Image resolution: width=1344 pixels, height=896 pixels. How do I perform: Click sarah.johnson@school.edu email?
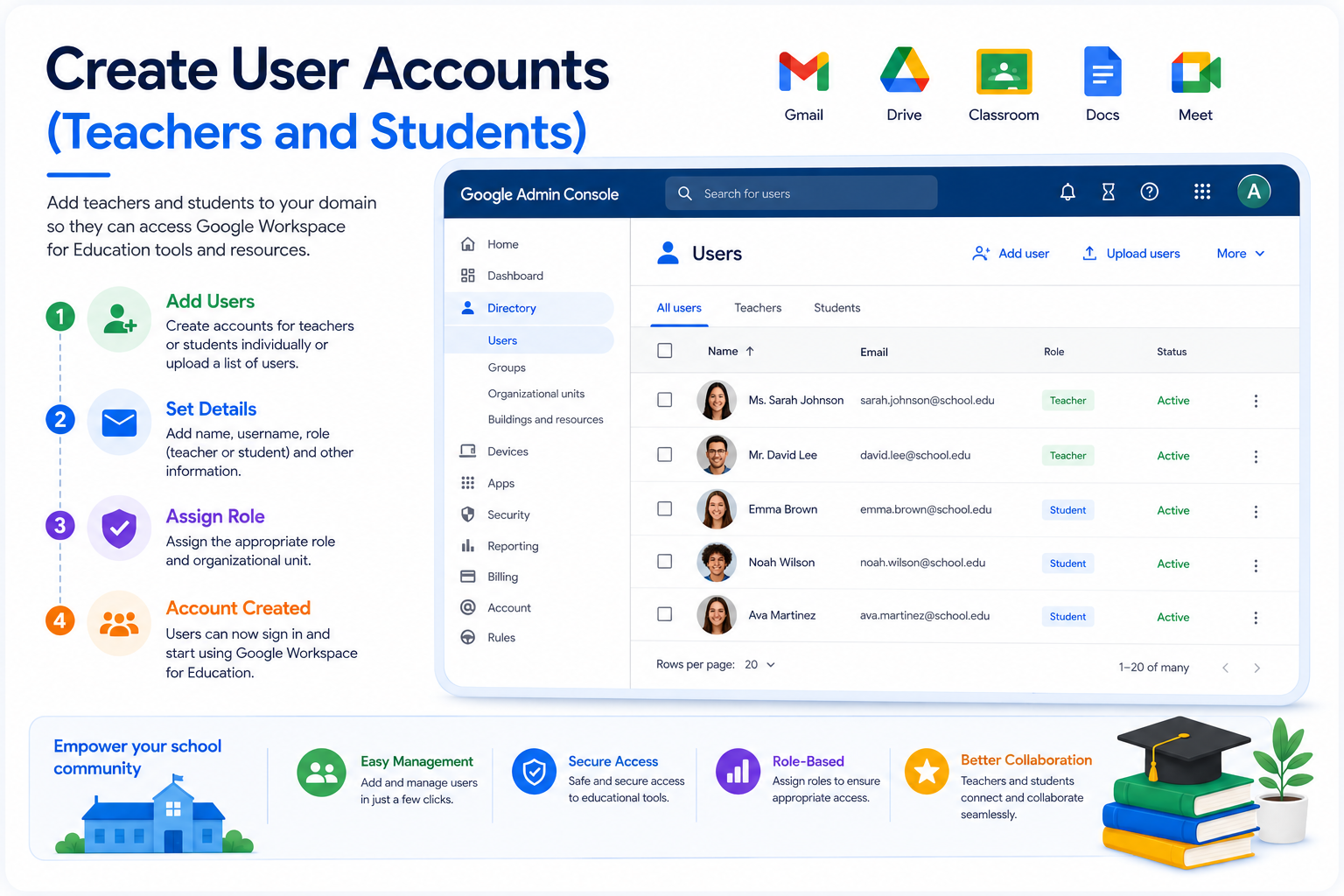click(927, 400)
